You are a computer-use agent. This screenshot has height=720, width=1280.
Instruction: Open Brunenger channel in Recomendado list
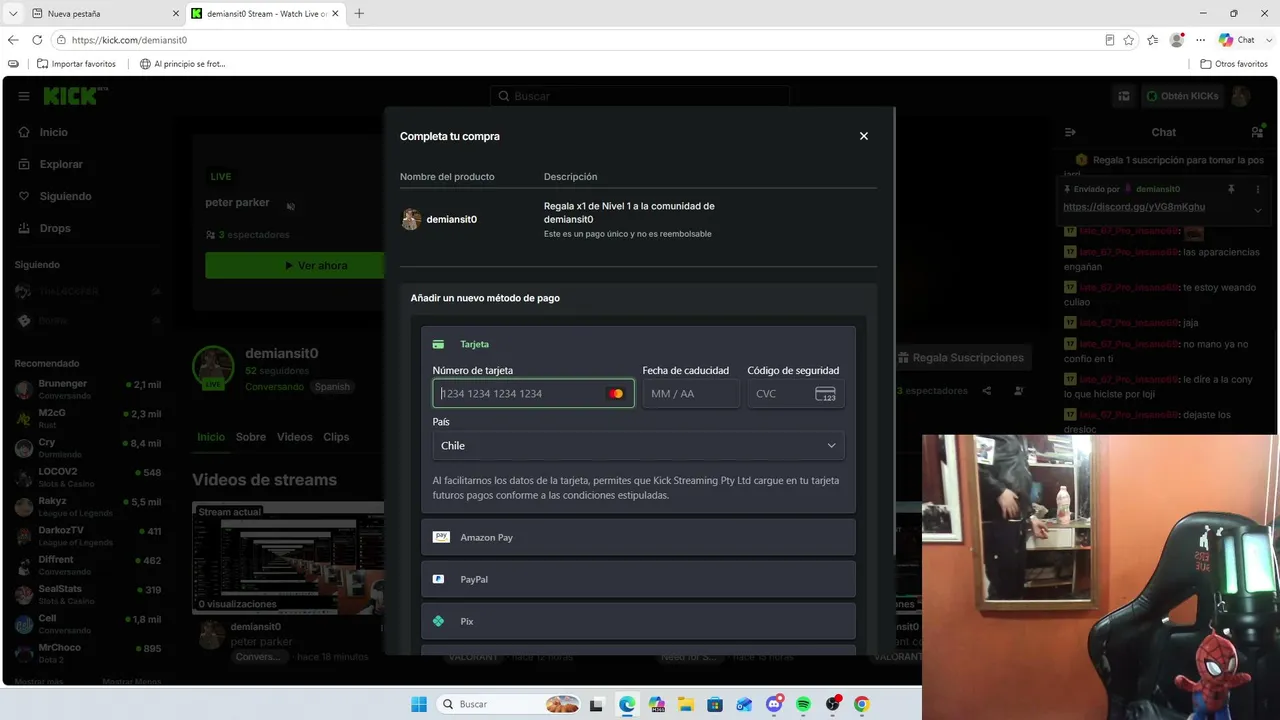pos(88,389)
